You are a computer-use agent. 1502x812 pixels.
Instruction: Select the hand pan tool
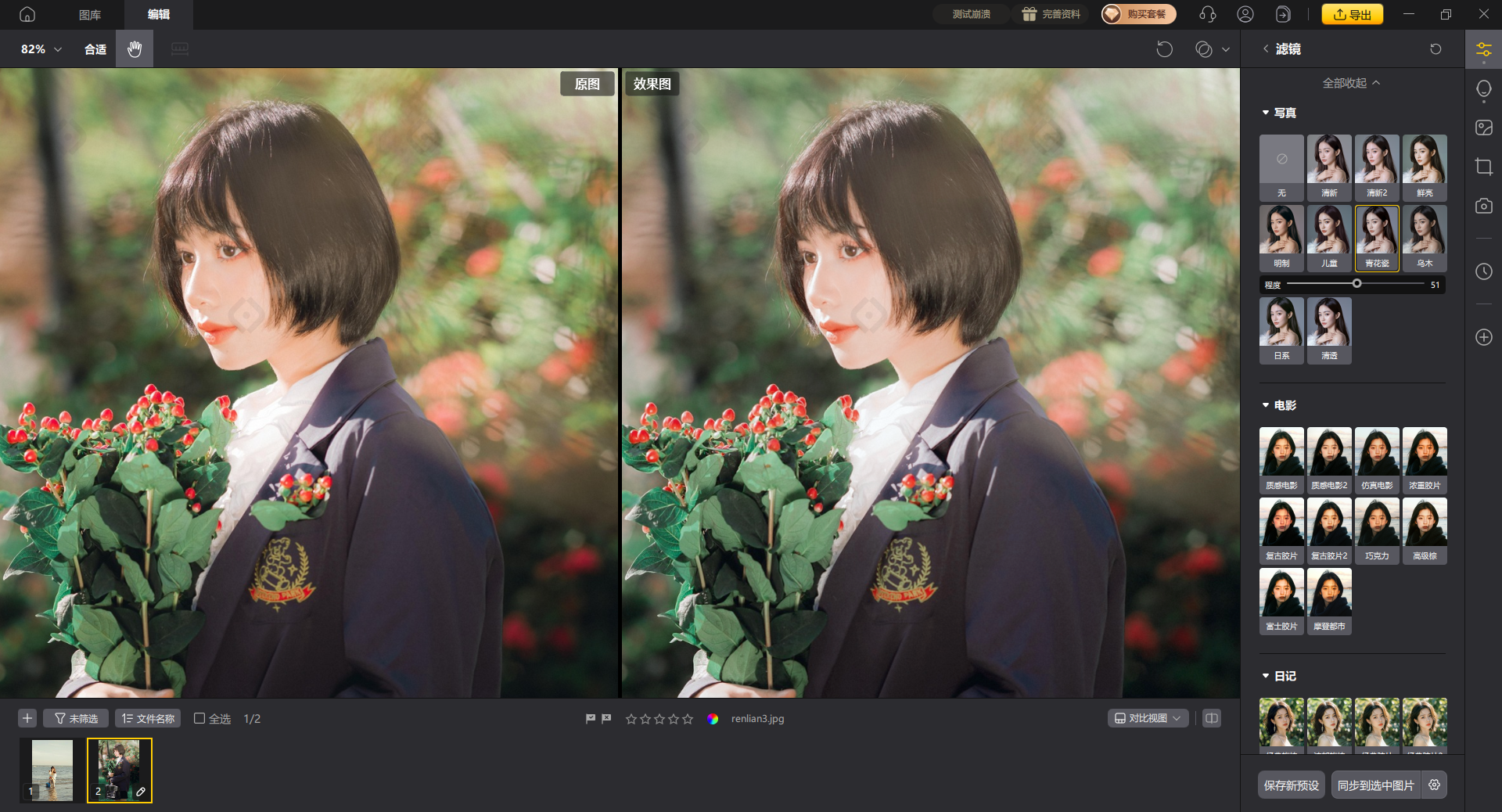click(x=135, y=49)
